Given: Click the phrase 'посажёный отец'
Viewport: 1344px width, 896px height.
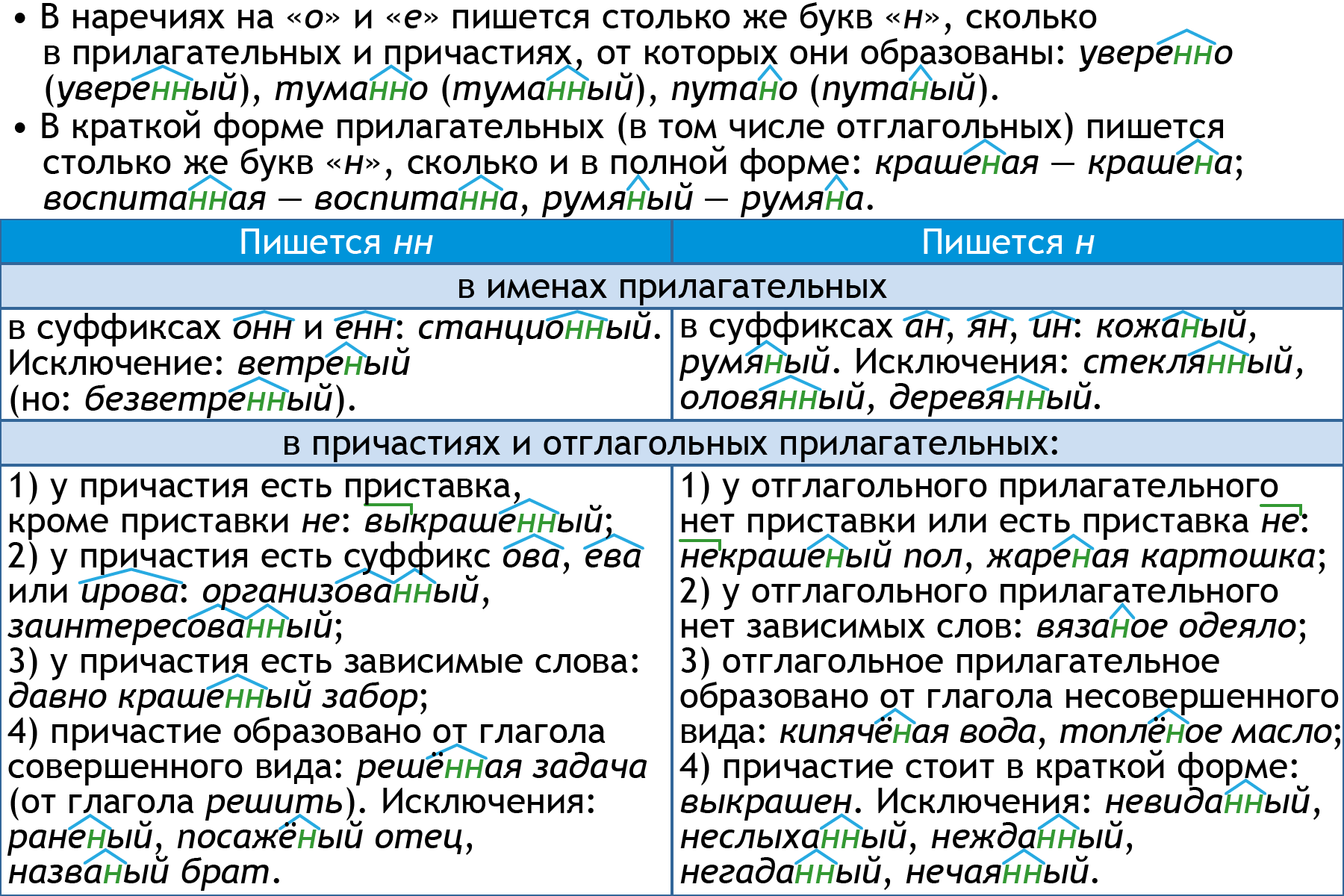Looking at the screenshot, I should coord(320,837).
